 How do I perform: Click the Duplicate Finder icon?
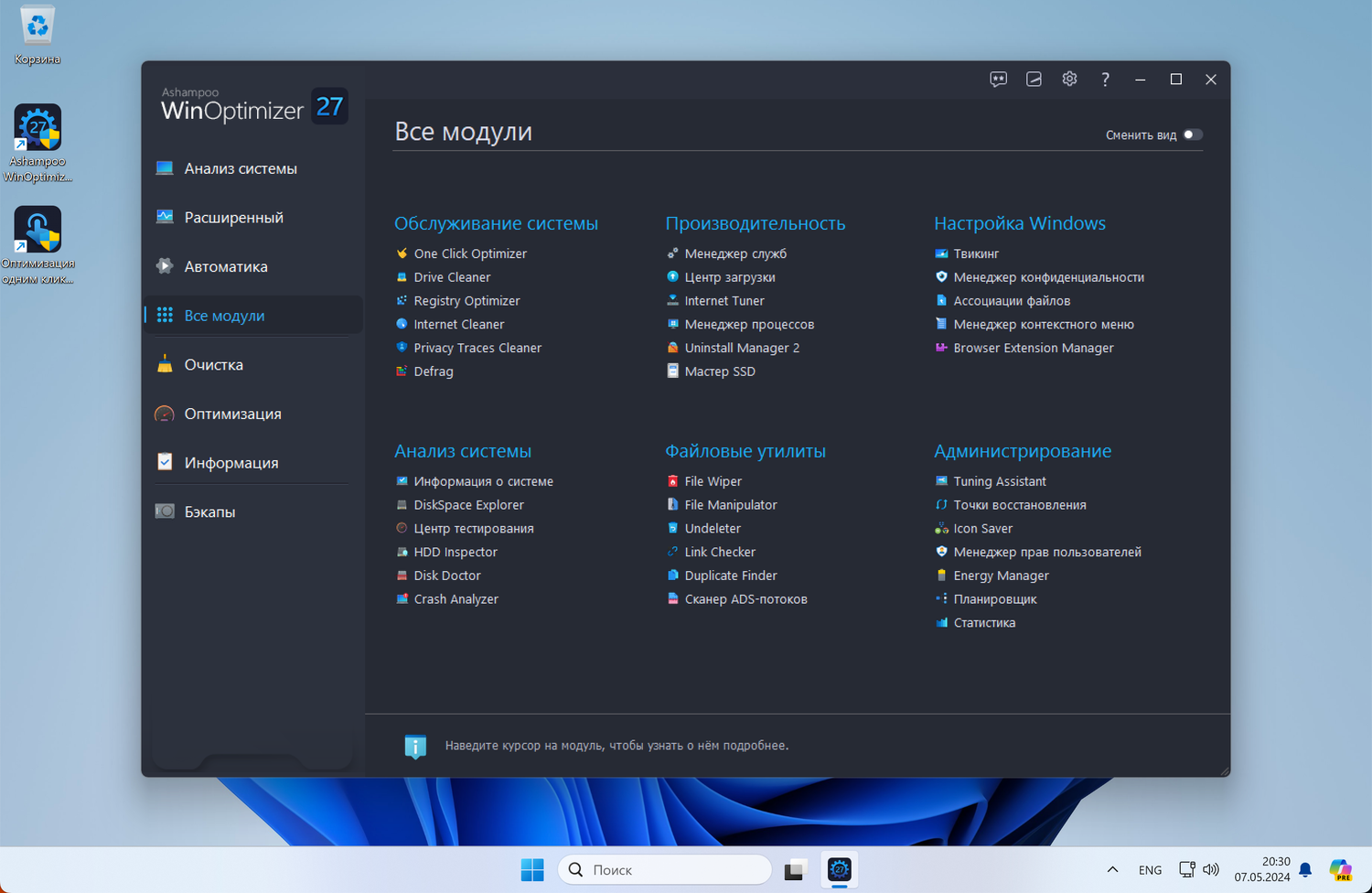(672, 576)
